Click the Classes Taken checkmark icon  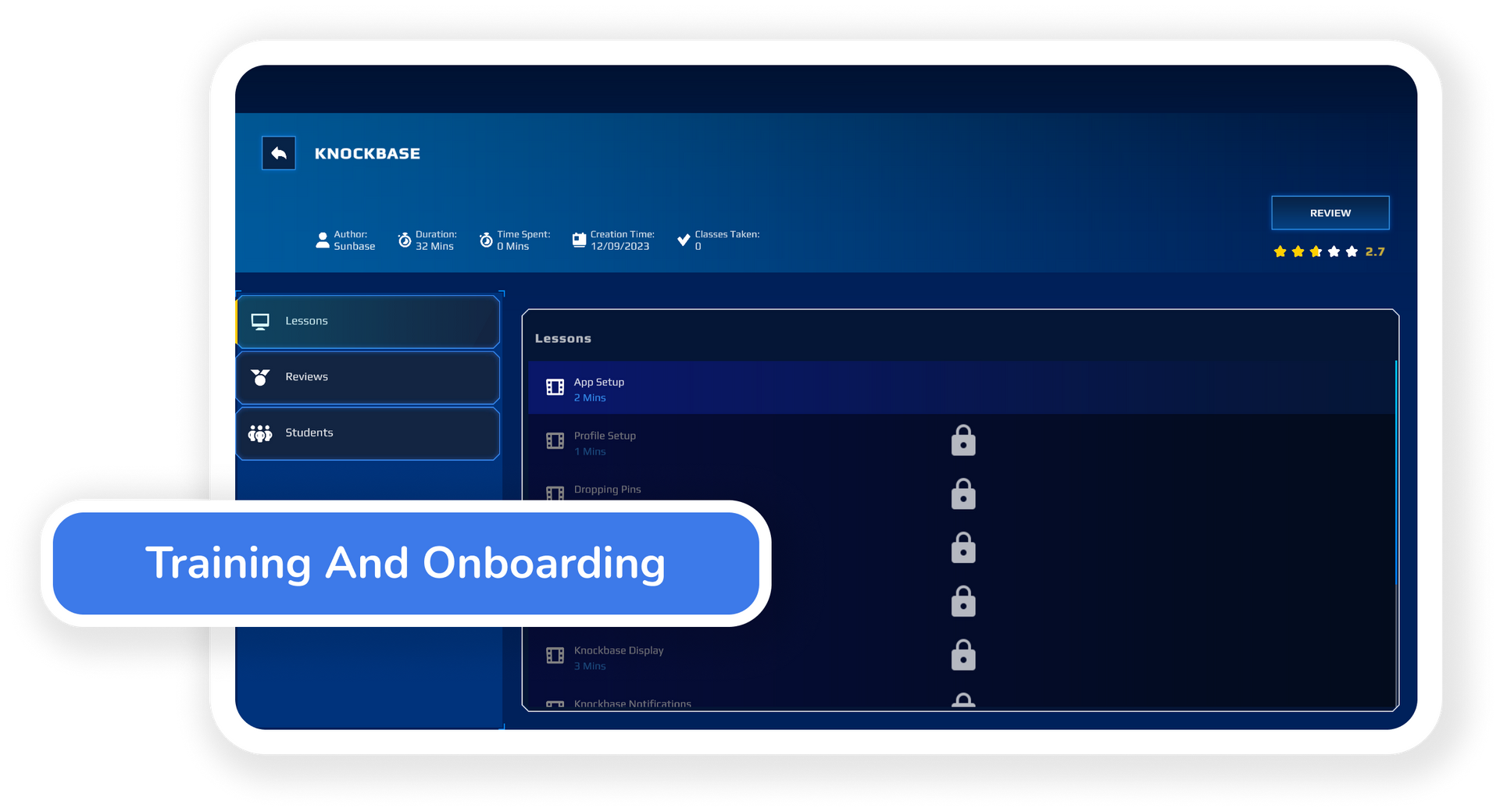point(684,240)
